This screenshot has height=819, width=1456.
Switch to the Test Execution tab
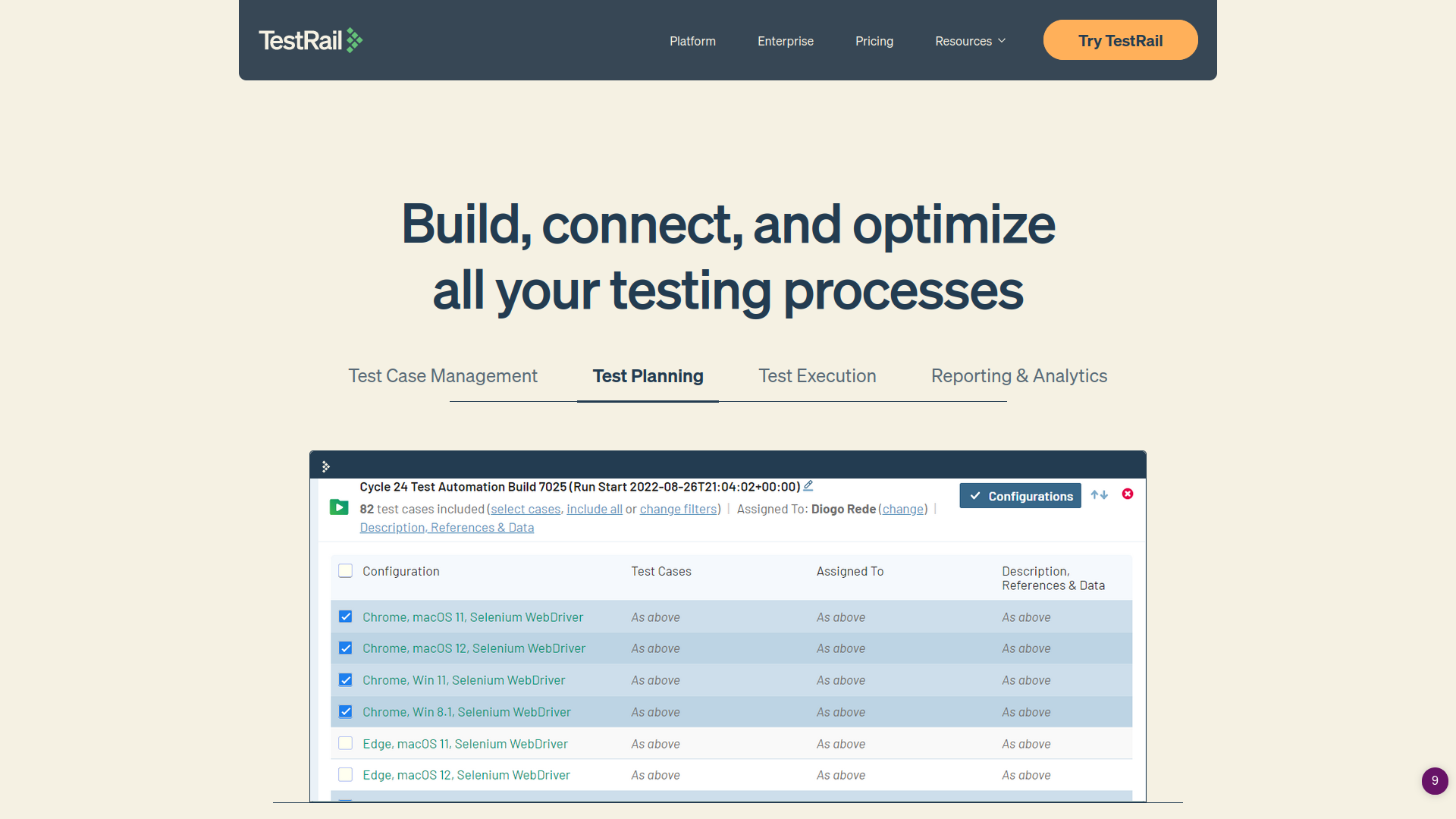(817, 375)
